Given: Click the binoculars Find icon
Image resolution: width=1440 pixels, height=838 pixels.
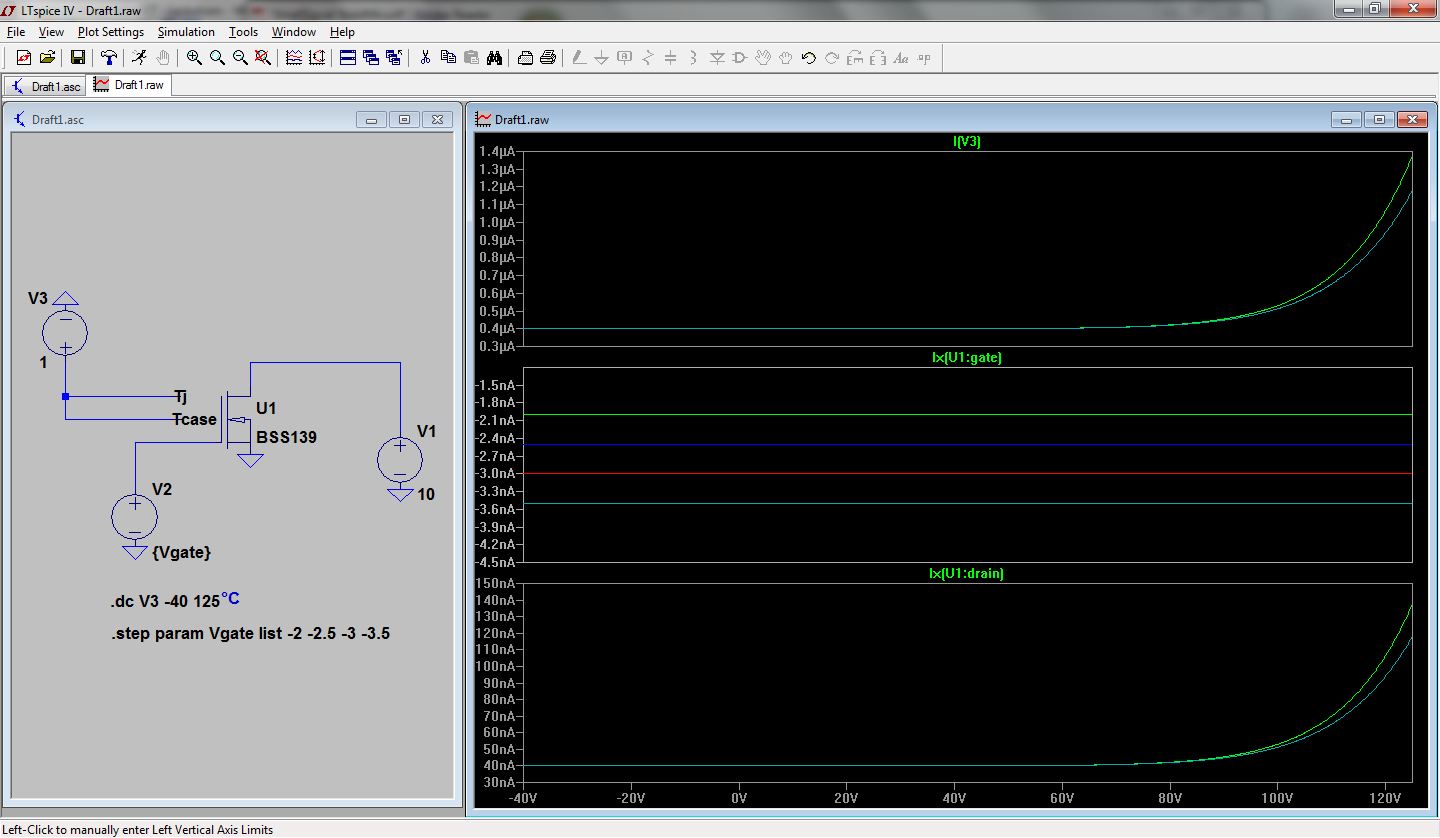Looking at the screenshot, I should click(x=494, y=58).
